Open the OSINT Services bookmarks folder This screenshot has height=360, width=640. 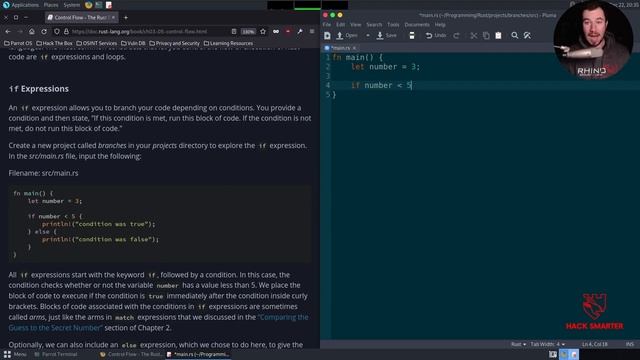(x=97, y=43)
